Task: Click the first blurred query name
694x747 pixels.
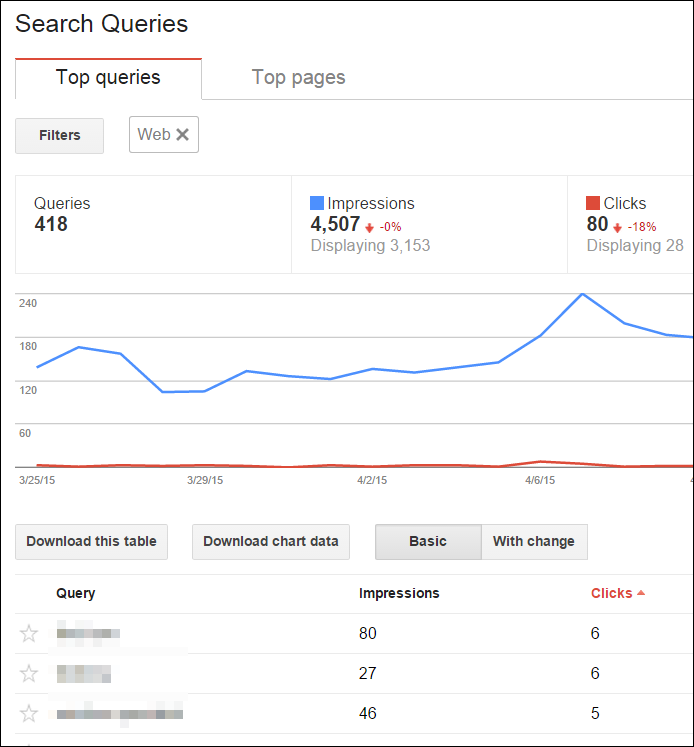Action: pos(88,633)
